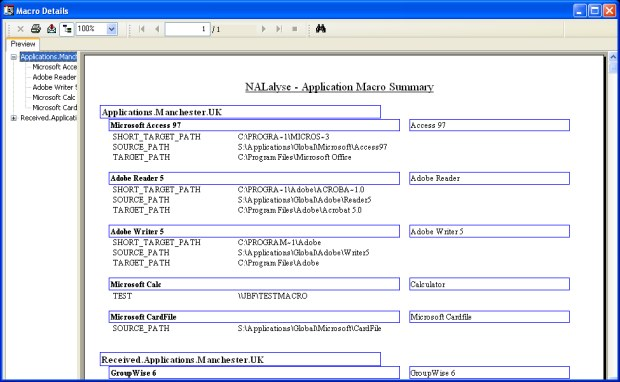Click the Access 97 description box
Viewport: 620px width, 382px height.
(490, 125)
